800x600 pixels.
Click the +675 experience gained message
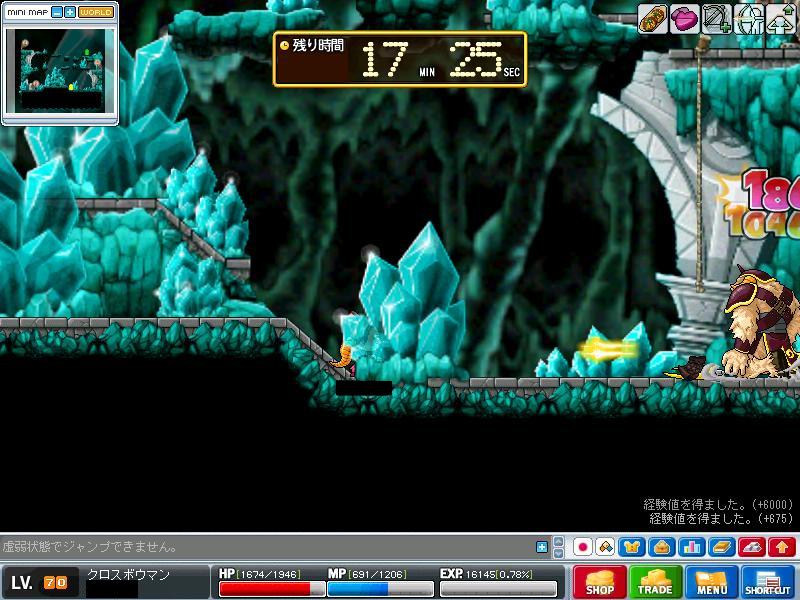[721, 518]
